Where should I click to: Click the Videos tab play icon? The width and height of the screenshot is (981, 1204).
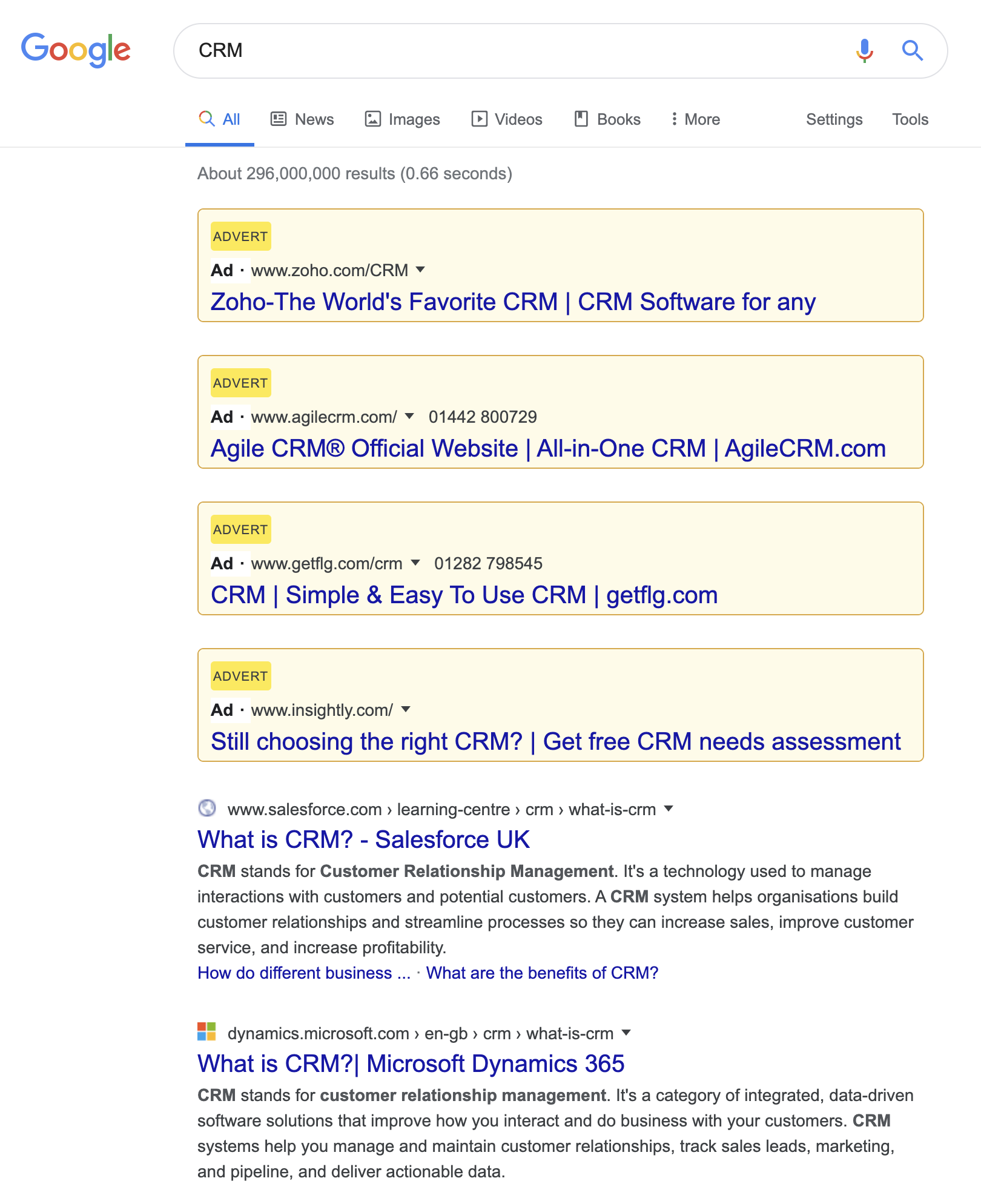[479, 119]
